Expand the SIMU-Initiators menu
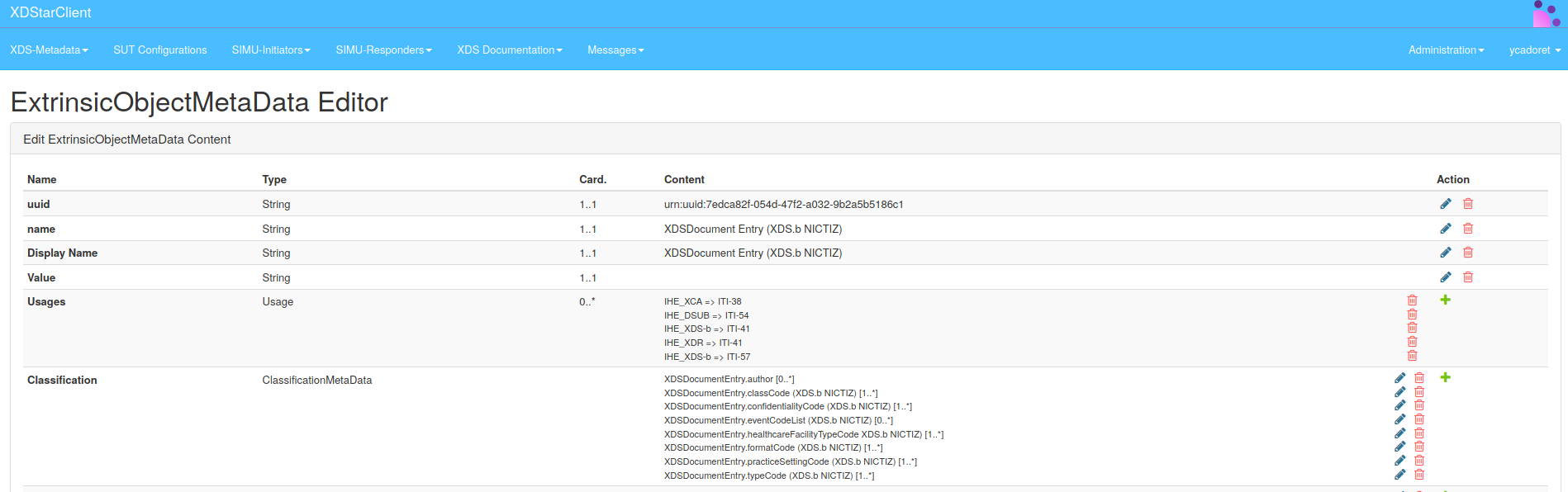Viewport: 1568px width, 492px height. pyautogui.click(x=271, y=50)
